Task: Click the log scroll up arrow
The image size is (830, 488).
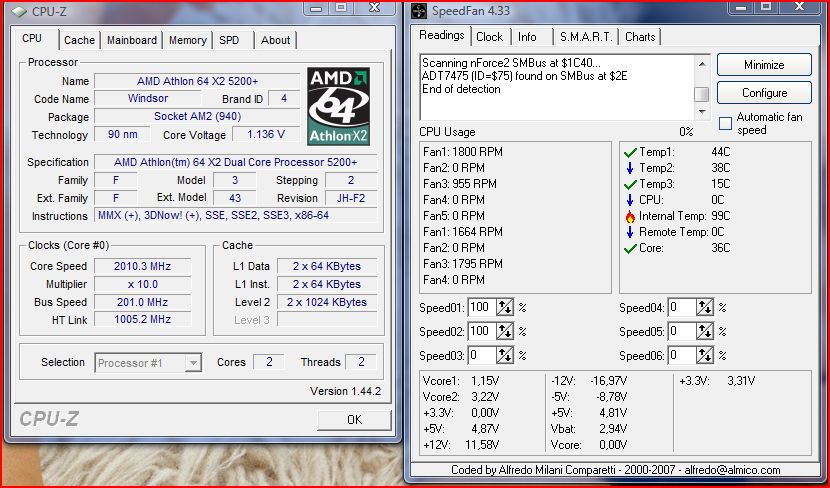Action: click(x=702, y=64)
